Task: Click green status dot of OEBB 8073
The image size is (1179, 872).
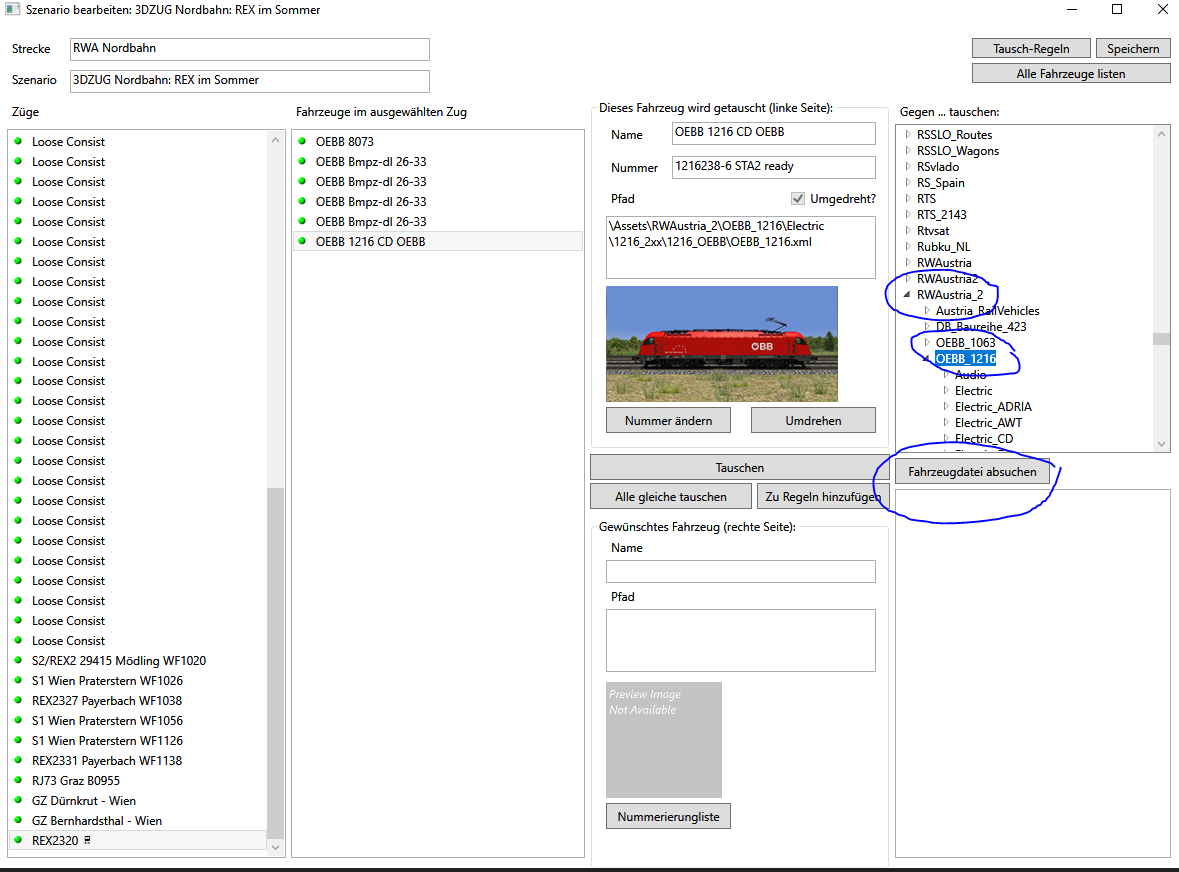Action: (302, 141)
